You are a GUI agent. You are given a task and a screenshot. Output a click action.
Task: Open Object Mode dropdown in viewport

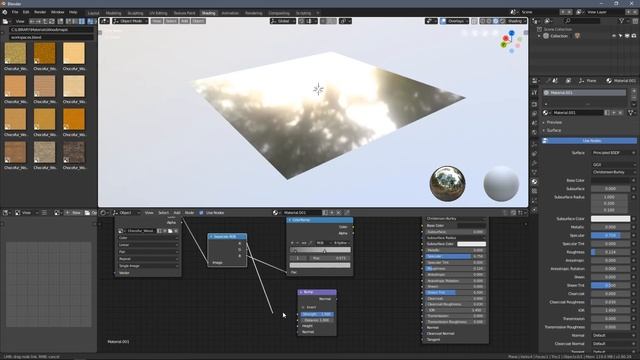pyautogui.click(x=130, y=21)
